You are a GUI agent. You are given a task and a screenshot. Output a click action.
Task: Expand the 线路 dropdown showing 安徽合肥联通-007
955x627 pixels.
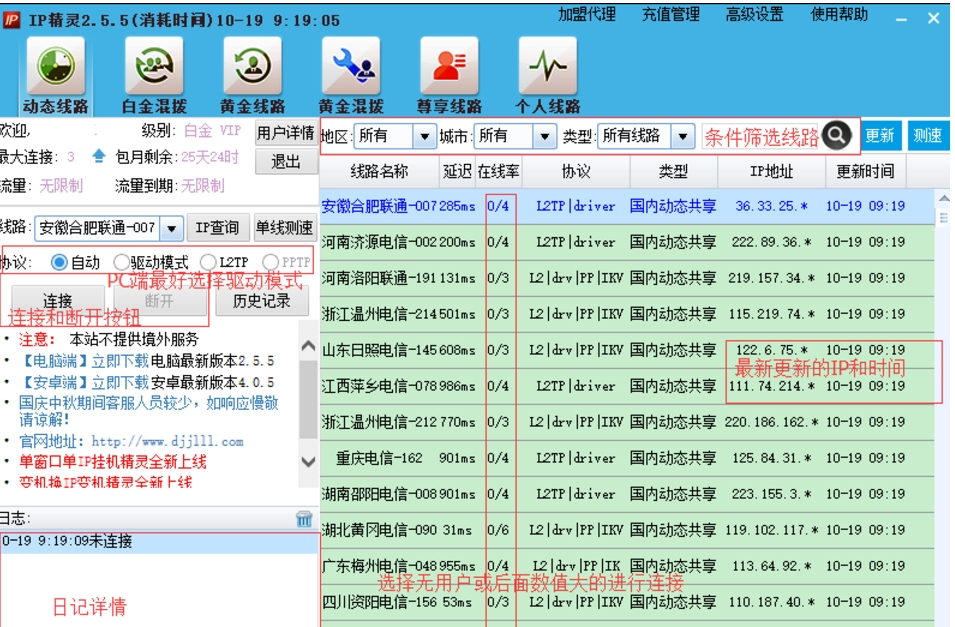(172, 228)
